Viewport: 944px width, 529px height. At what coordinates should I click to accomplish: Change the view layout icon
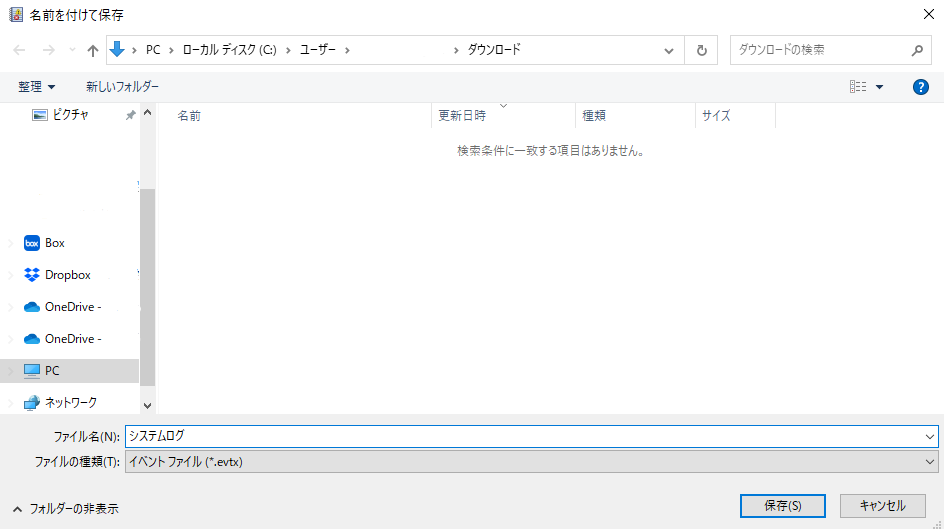[x=858, y=87]
